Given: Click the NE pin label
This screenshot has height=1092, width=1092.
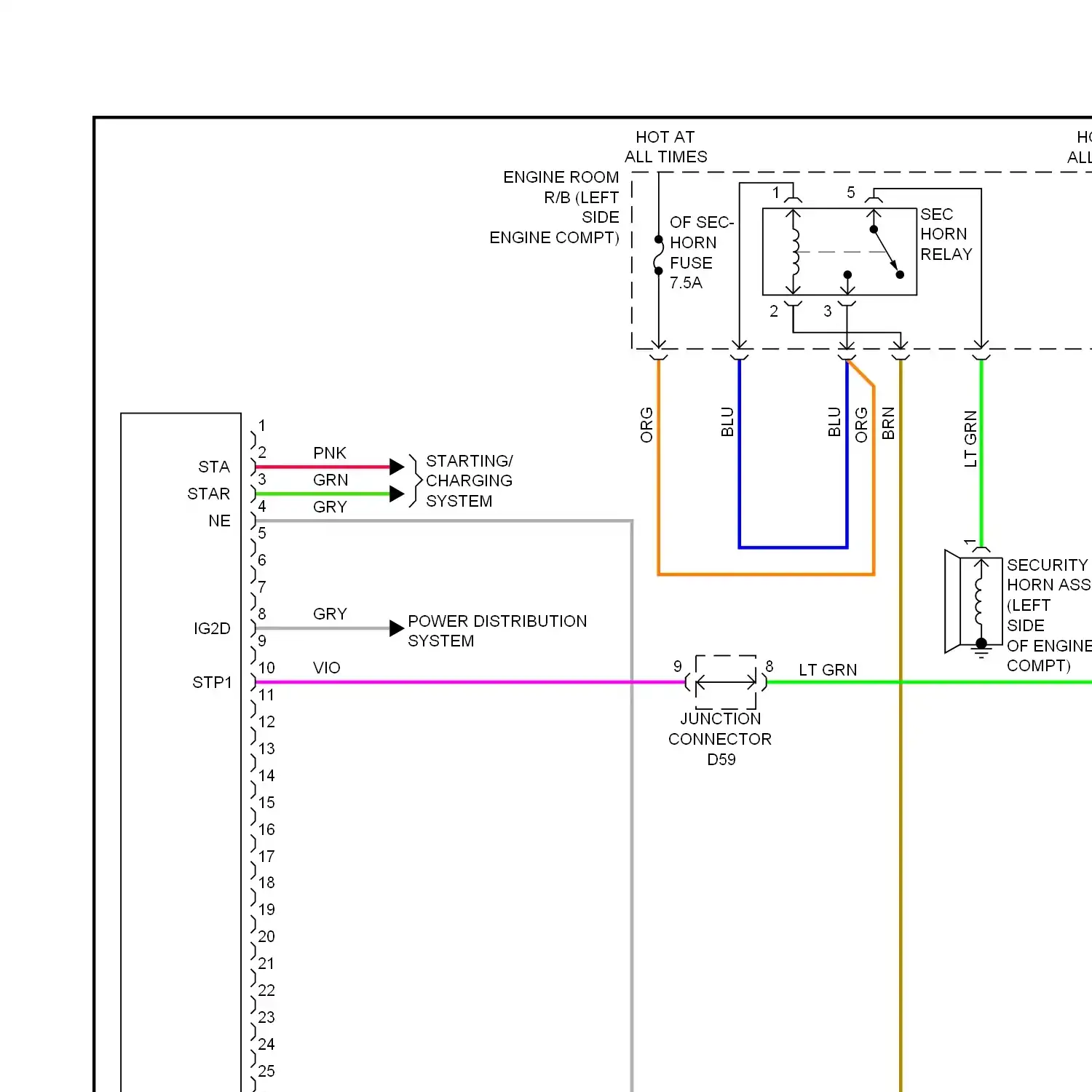Looking at the screenshot, I should pos(219,521).
